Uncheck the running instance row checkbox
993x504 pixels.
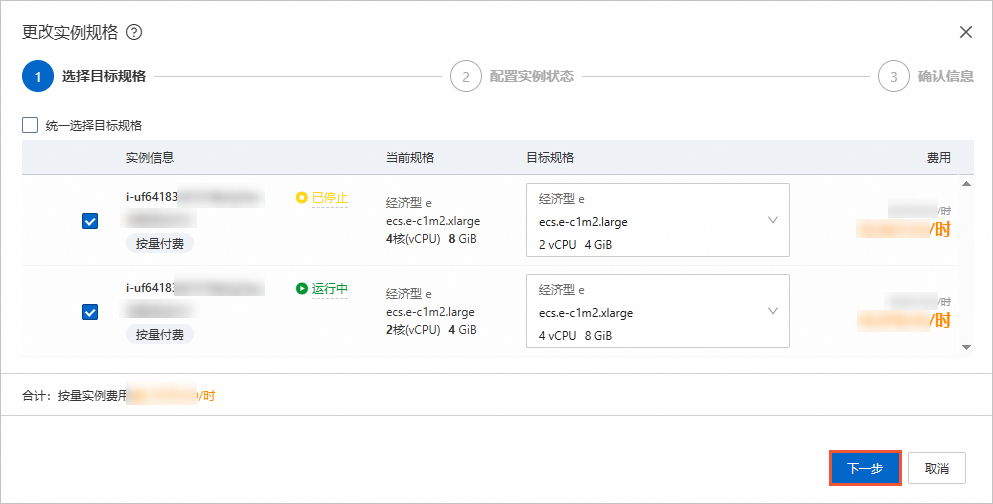[x=90, y=312]
